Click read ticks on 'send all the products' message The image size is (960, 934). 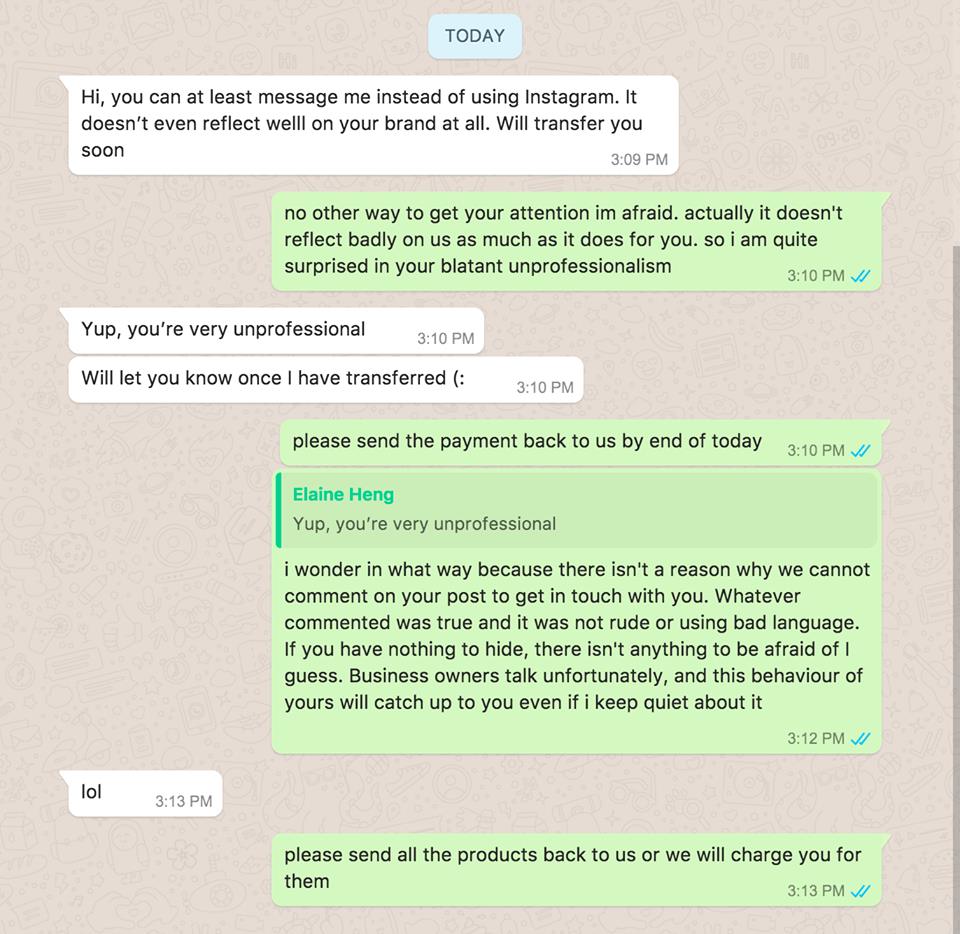click(x=860, y=891)
